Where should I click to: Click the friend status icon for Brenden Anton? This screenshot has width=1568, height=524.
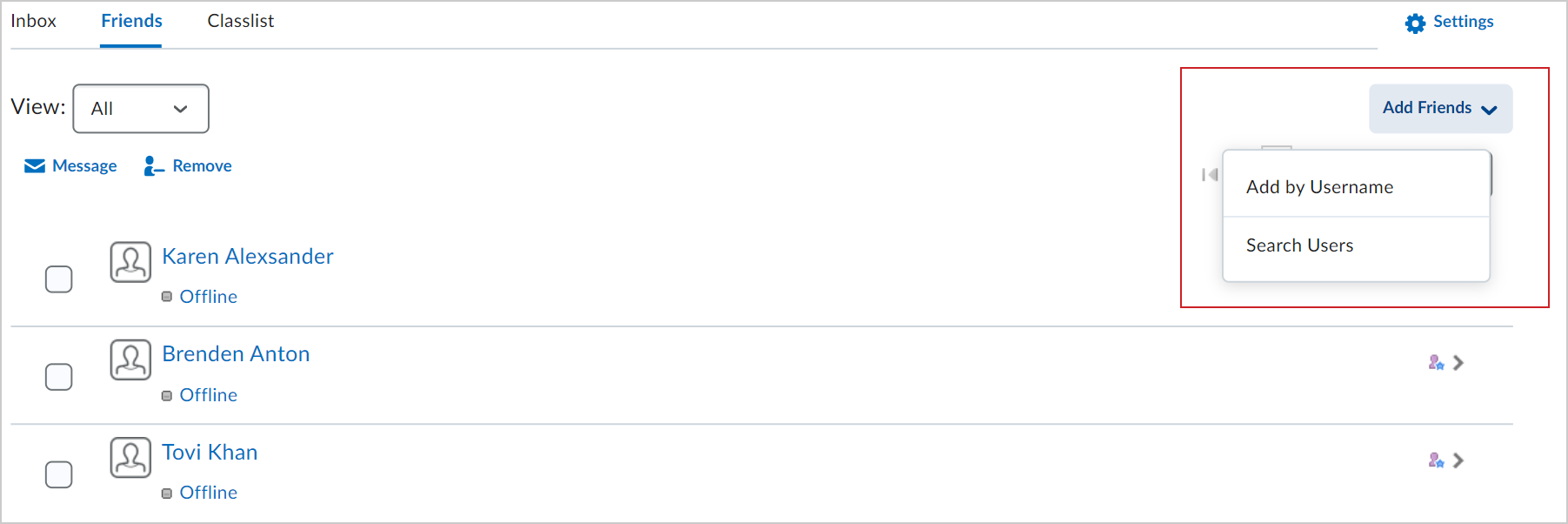pyautogui.click(x=1436, y=363)
